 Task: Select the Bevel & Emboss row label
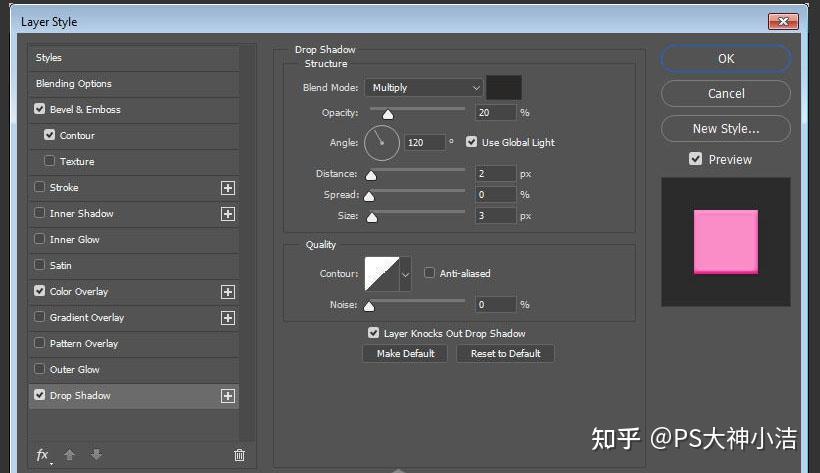point(85,109)
